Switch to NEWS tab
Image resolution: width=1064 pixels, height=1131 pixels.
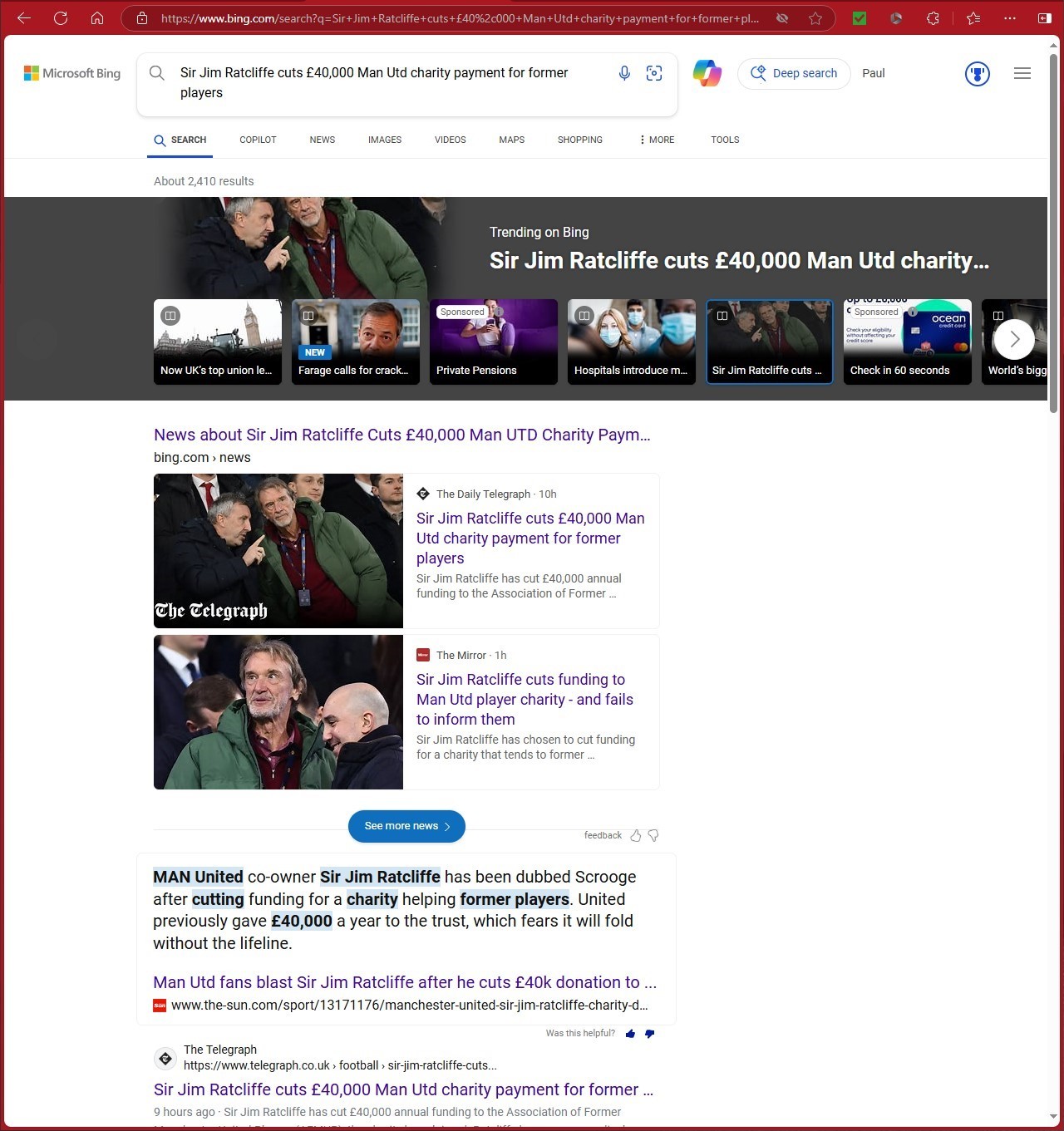(323, 140)
